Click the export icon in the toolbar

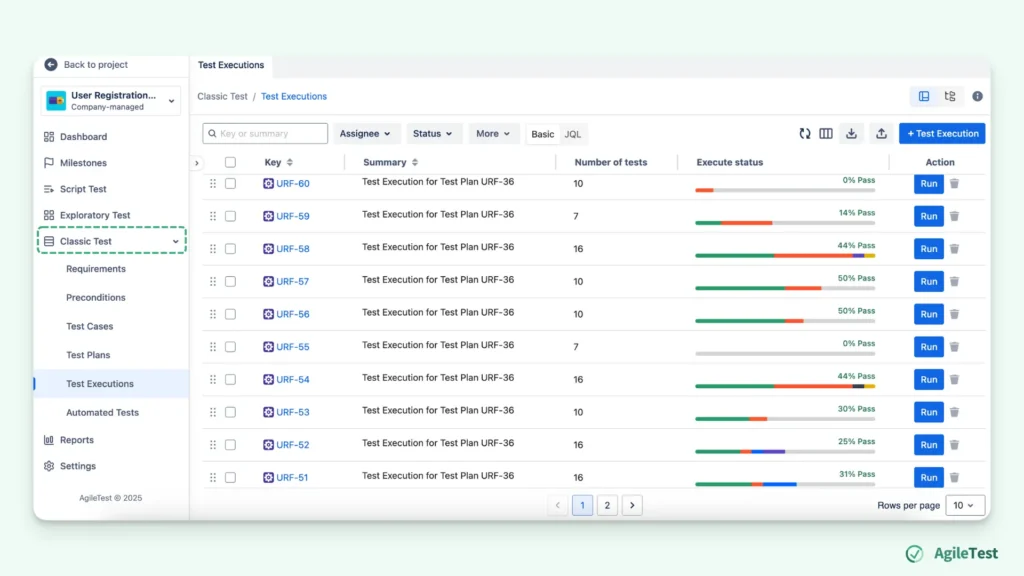(851, 133)
